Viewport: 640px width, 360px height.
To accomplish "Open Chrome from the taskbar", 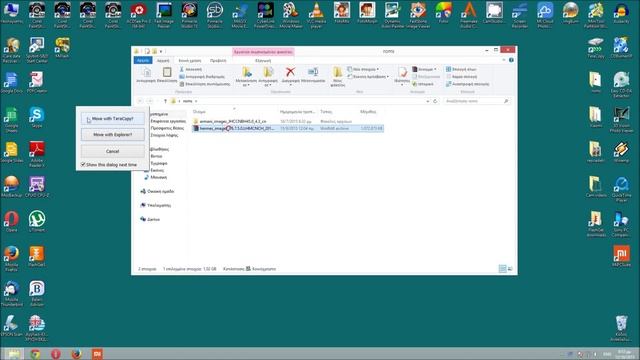I will coord(35,353).
